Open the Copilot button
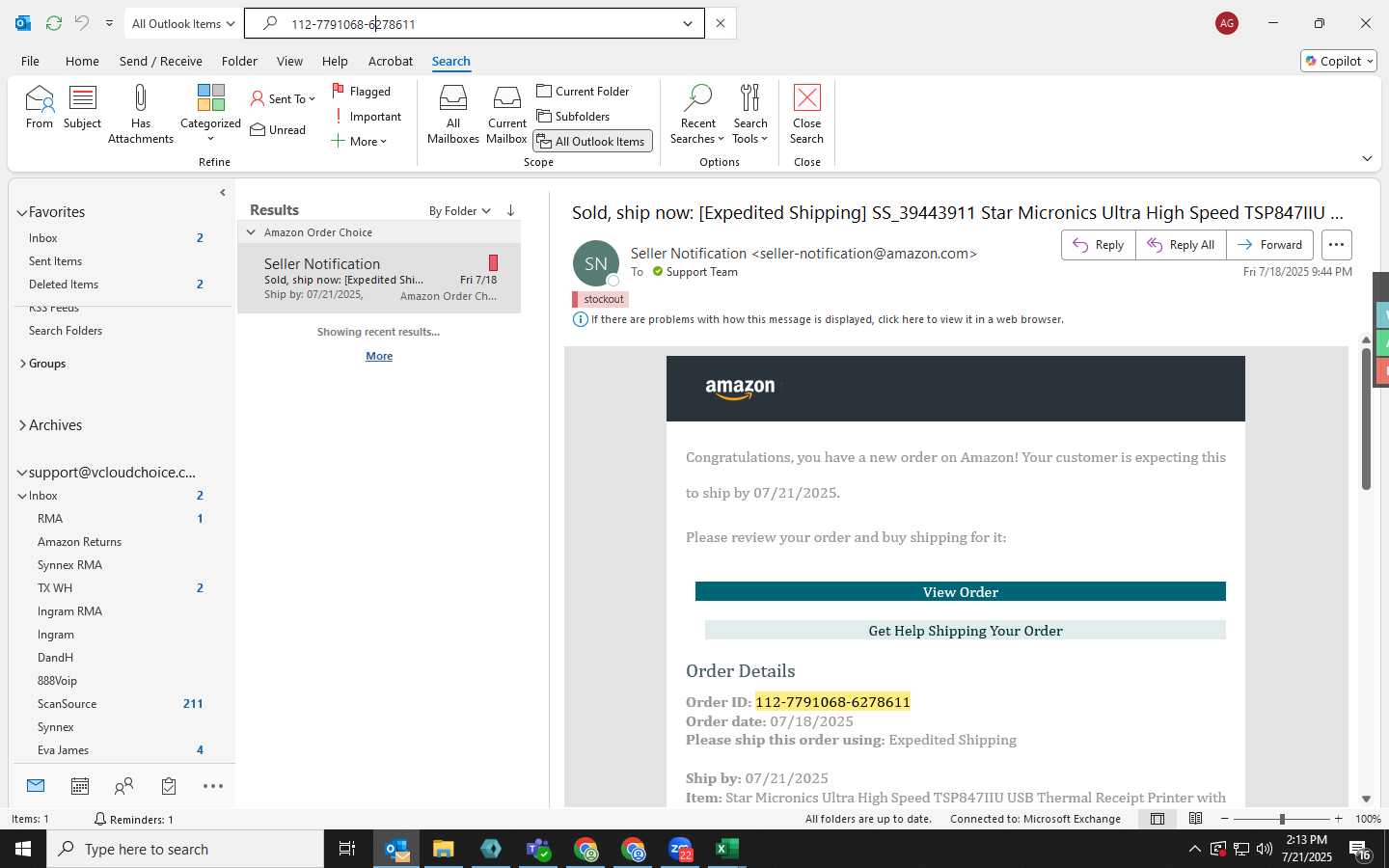The width and height of the screenshot is (1389, 868). coord(1339,61)
